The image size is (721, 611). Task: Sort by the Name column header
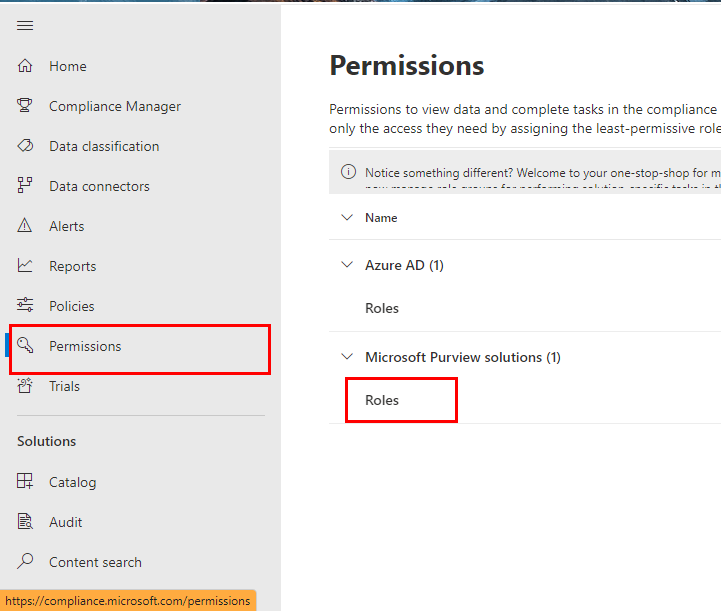381,217
